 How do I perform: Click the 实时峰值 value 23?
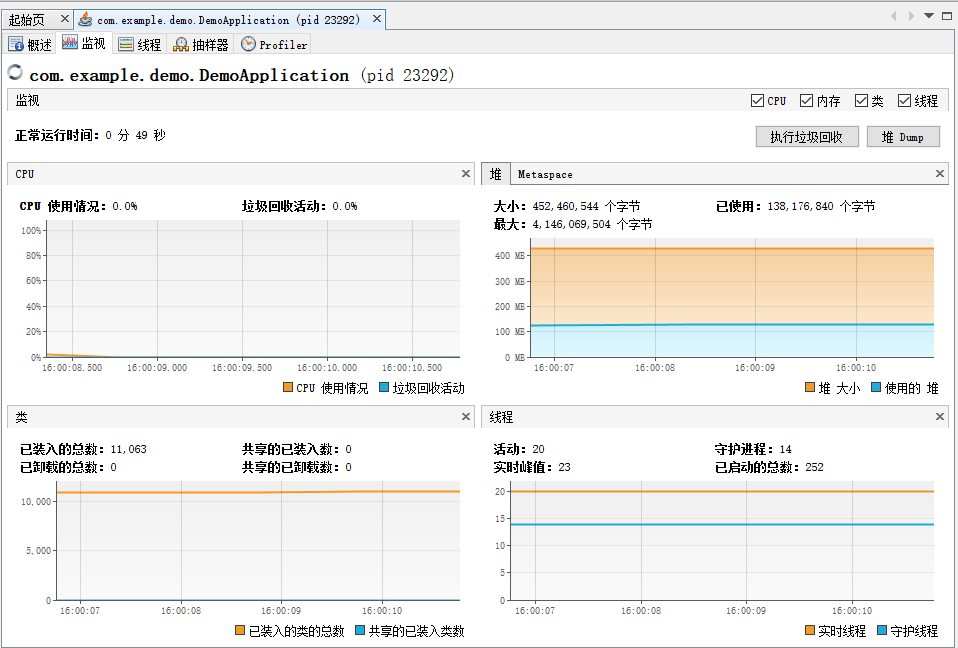pyautogui.click(x=565, y=467)
